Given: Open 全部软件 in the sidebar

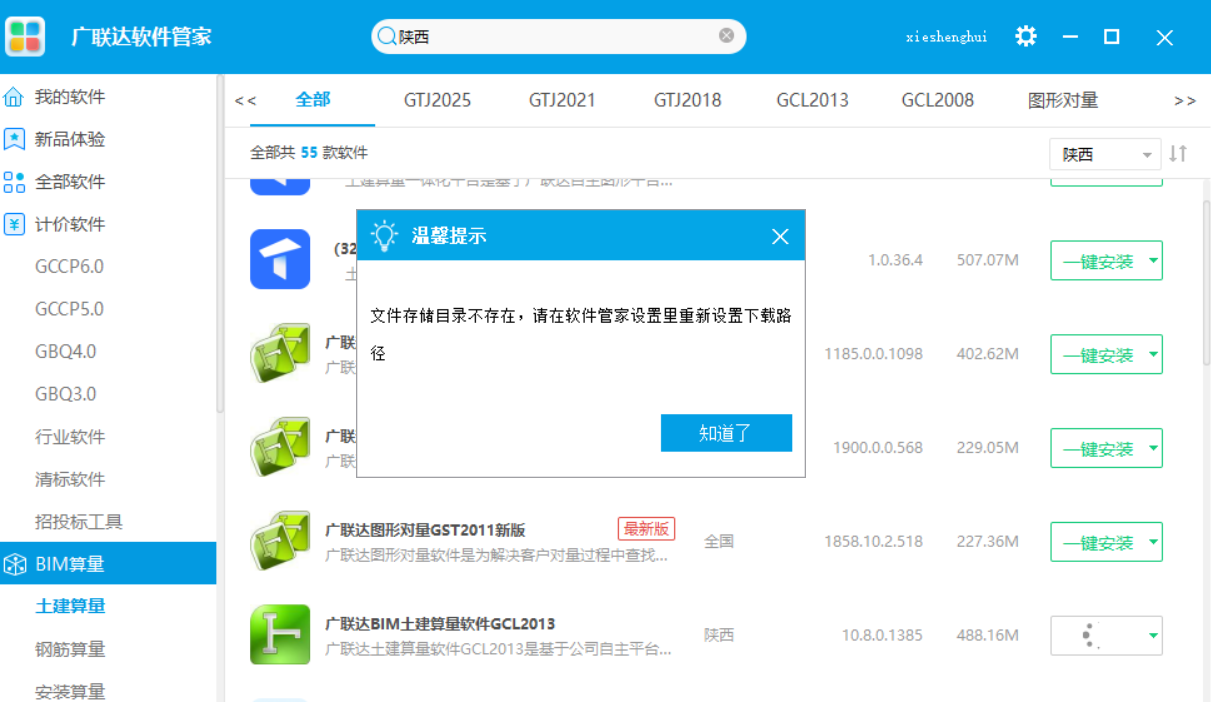Looking at the screenshot, I should tap(70, 182).
